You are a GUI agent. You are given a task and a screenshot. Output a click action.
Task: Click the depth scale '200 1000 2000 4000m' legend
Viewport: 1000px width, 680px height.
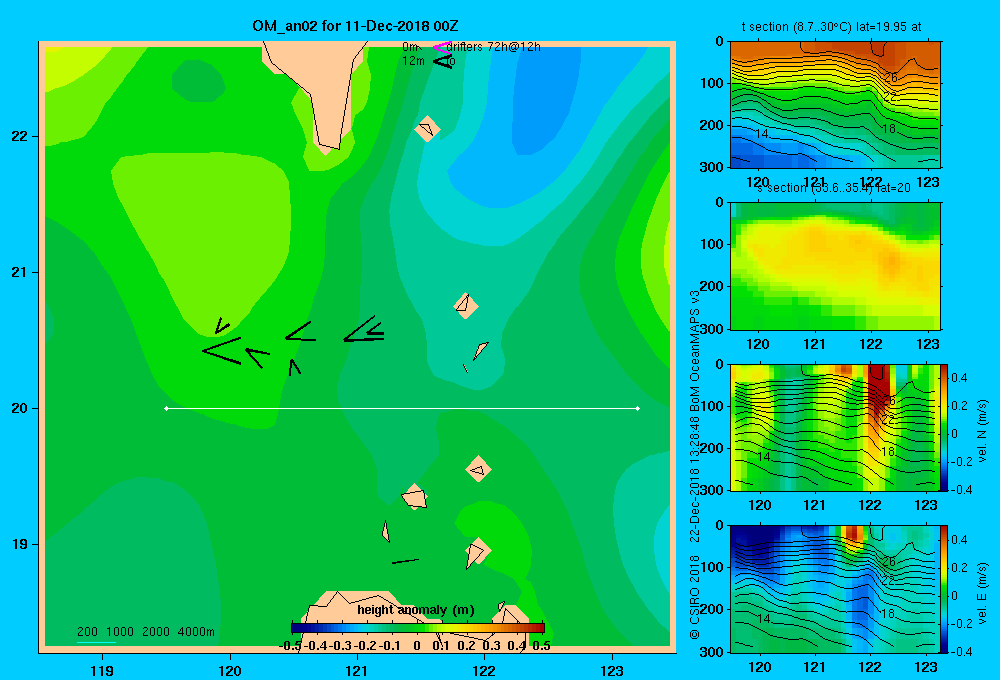coord(146,632)
